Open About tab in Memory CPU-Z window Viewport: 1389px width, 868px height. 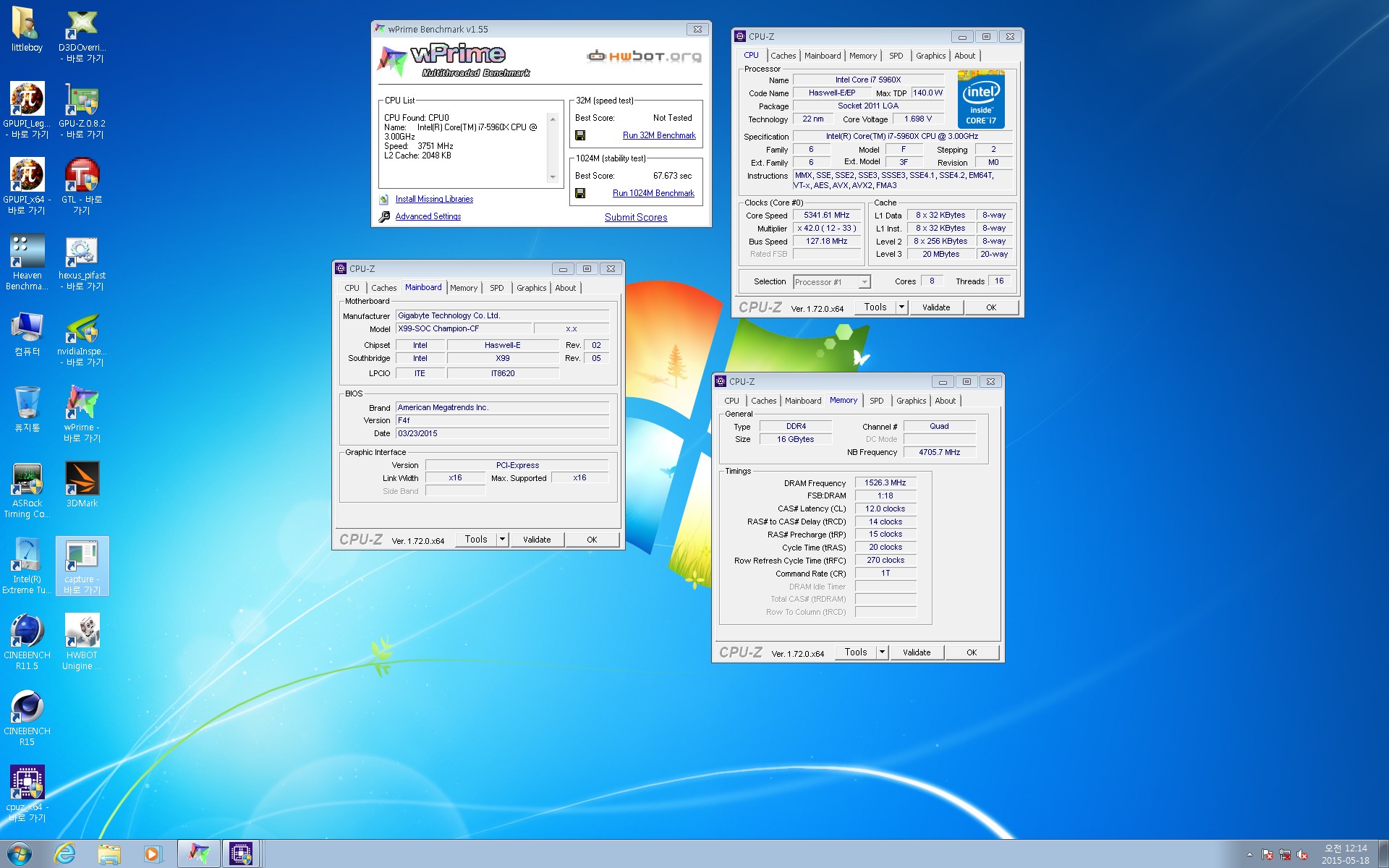pyautogui.click(x=945, y=401)
